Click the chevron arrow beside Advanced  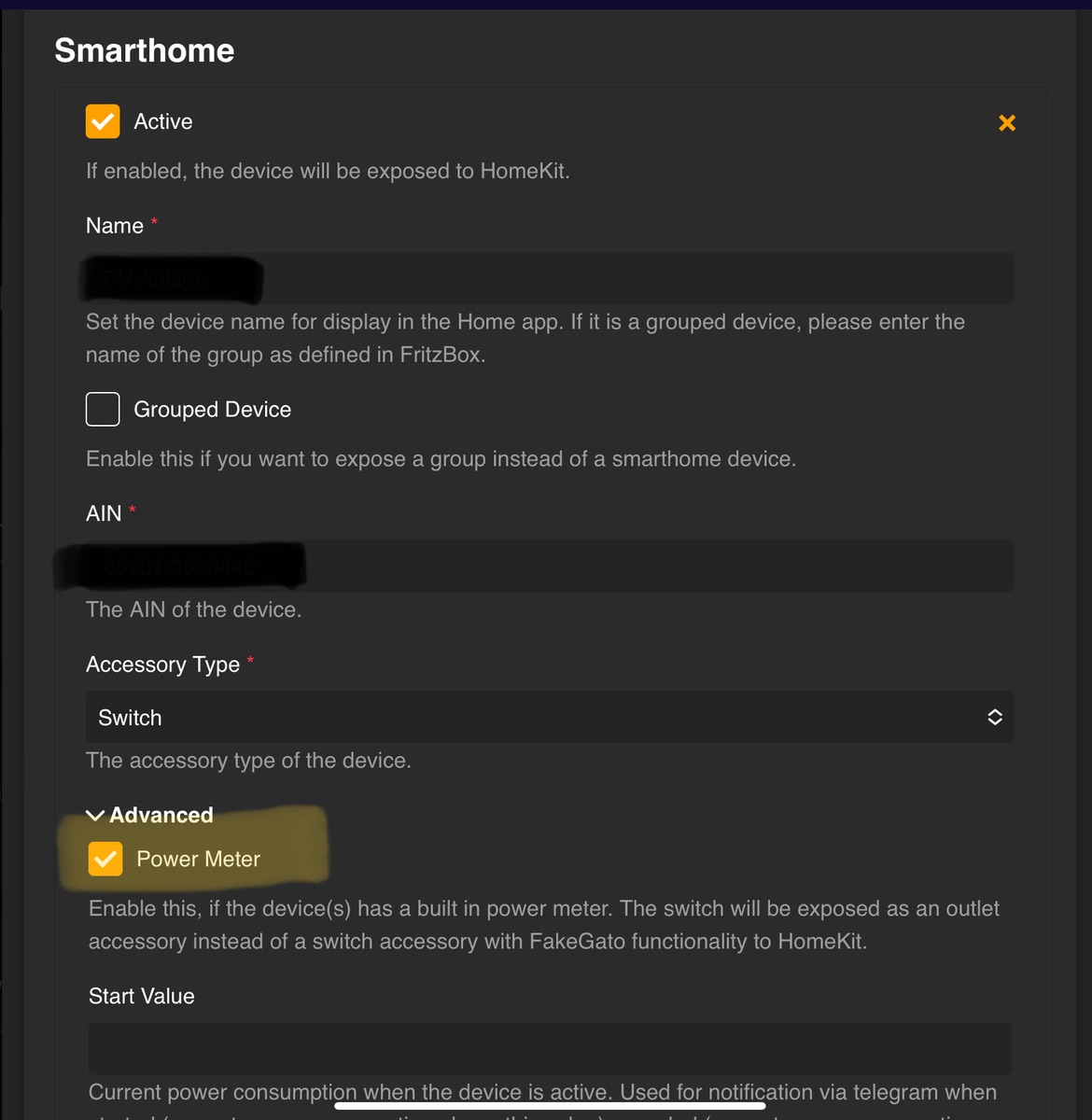(x=95, y=816)
